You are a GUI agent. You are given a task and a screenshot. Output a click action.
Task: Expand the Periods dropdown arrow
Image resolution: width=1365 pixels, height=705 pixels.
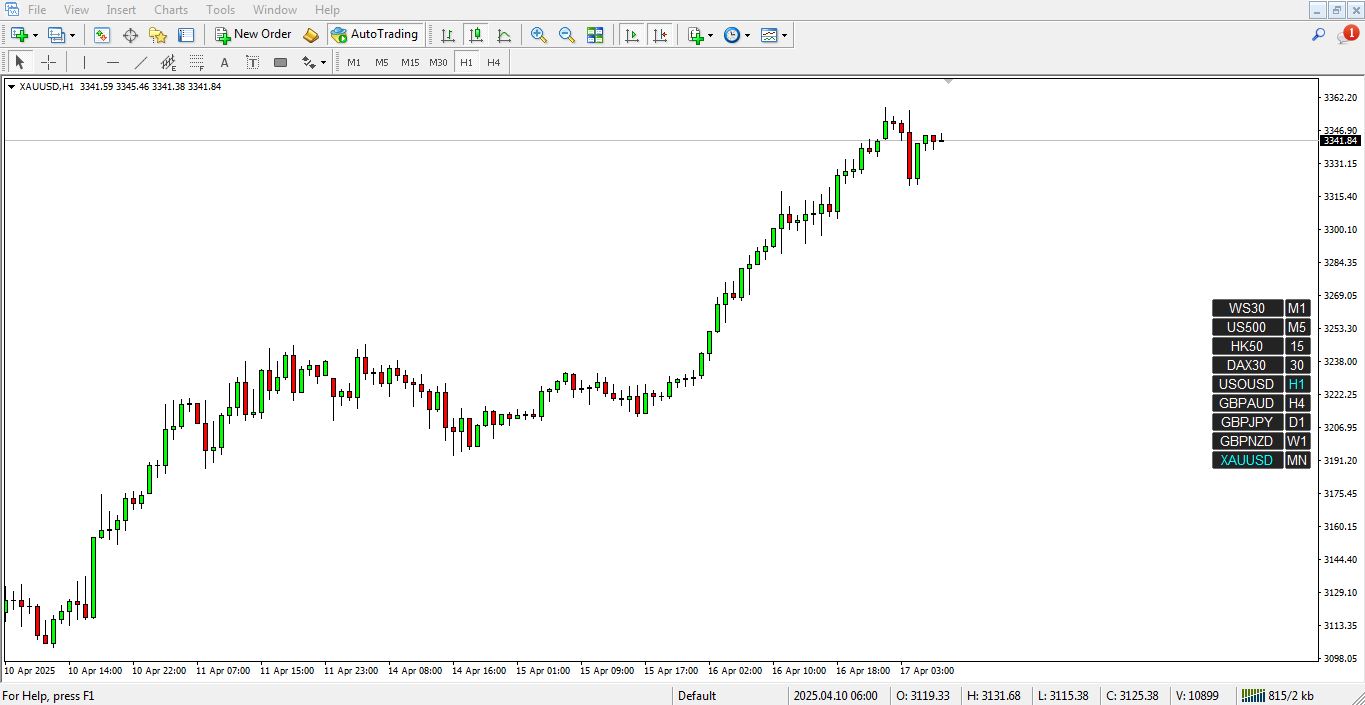[747, 35]
